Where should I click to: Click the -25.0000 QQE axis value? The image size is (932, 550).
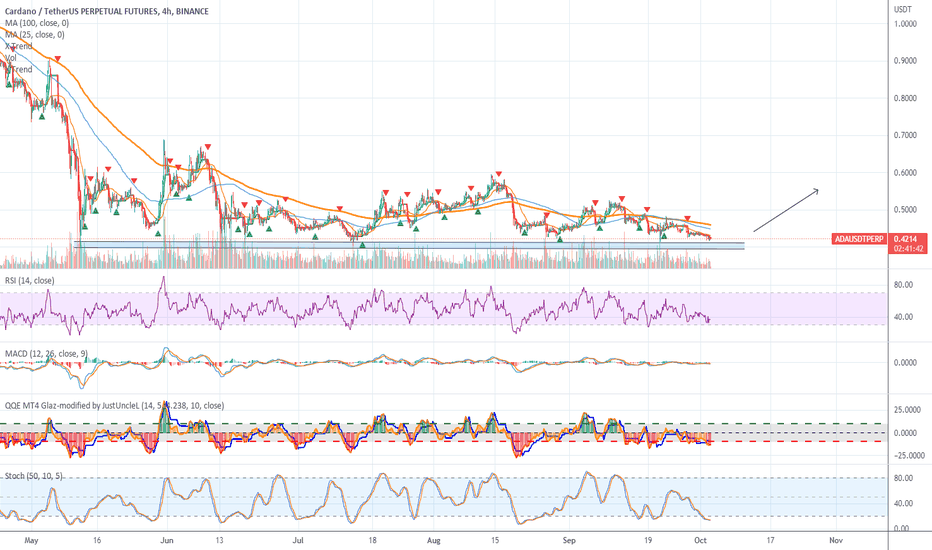tap(907, 456)
